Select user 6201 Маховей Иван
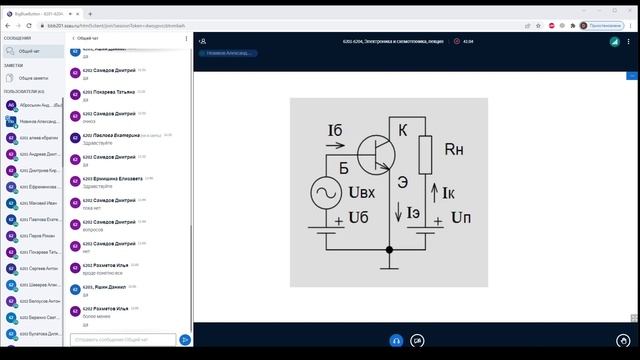The width and height of the screenshot is (640, 360). [33, 203]
